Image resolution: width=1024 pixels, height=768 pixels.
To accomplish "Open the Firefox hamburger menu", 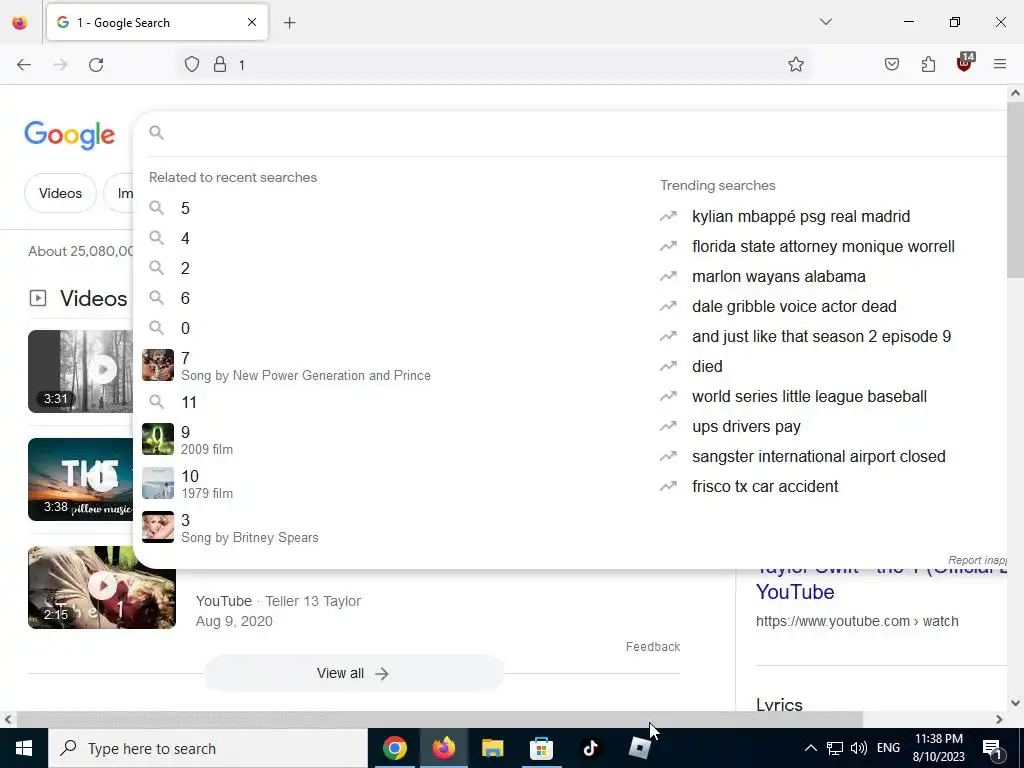I will (x=1000, y=64).
